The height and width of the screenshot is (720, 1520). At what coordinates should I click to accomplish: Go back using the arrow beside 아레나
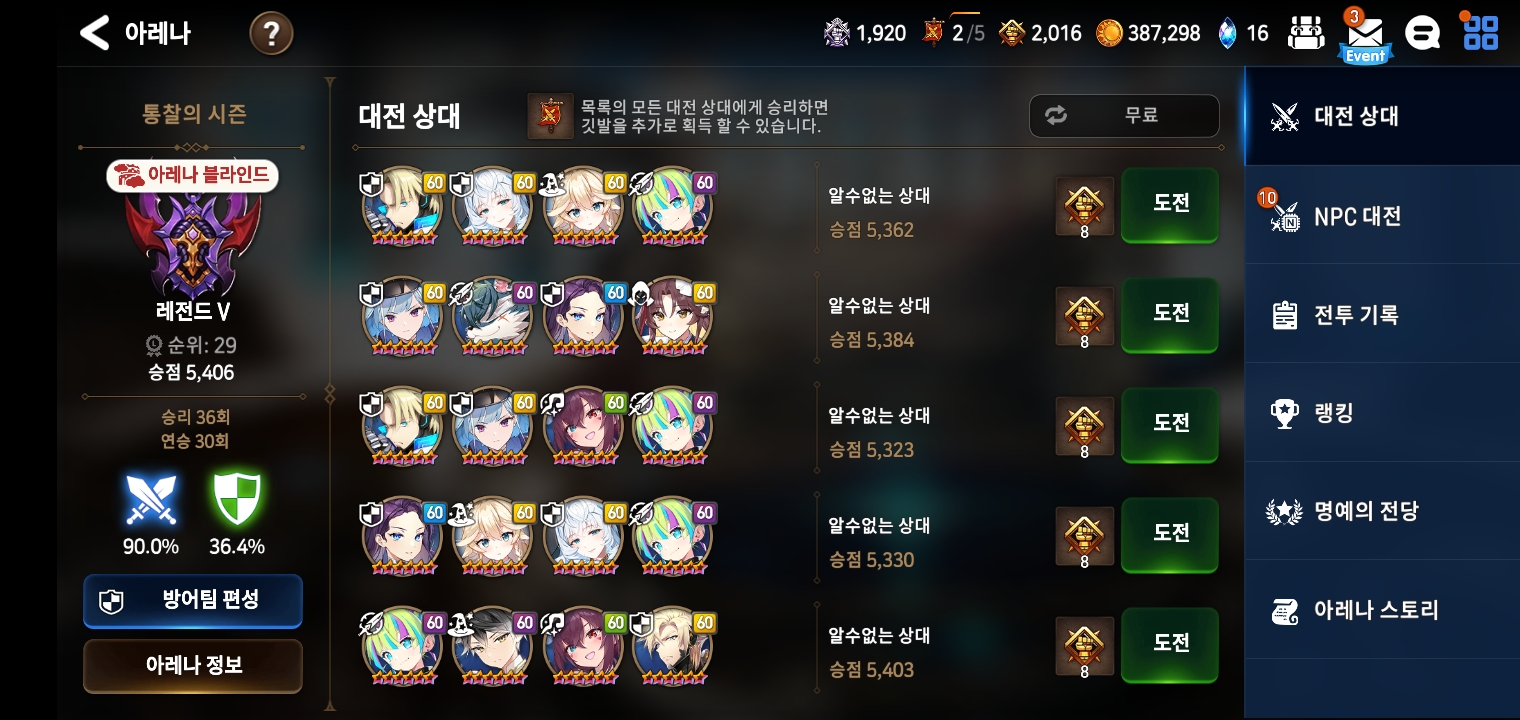click(94, 33)
